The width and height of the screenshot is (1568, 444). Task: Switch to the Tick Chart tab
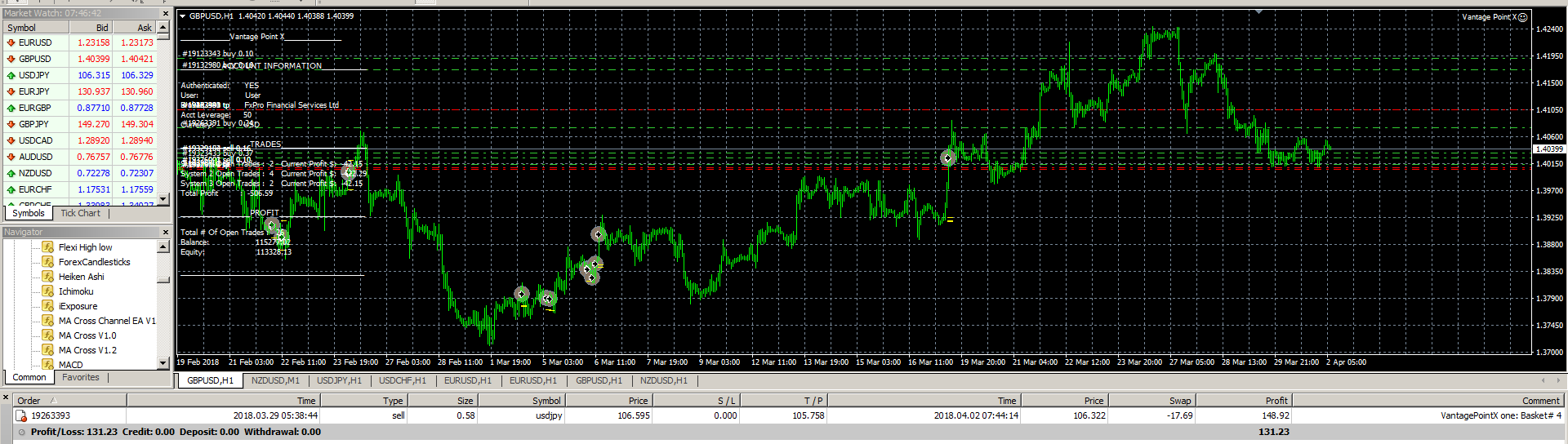coord(80,213)
